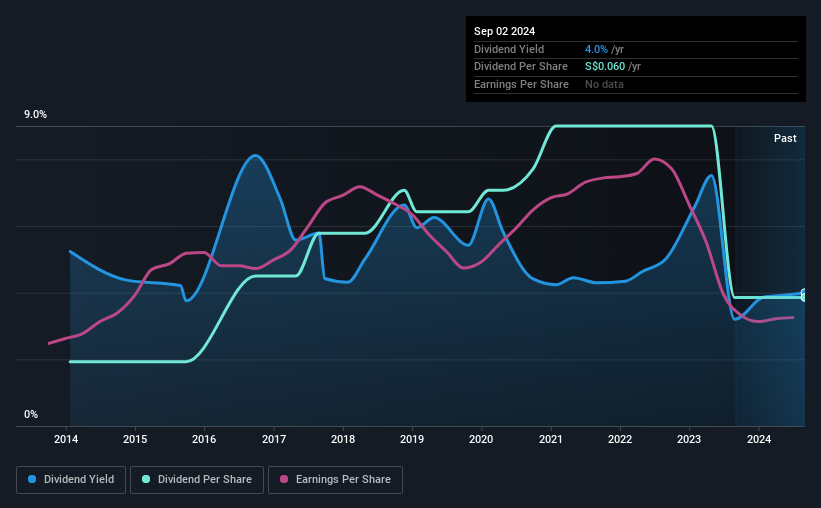Viewport: 821px width, 508px height.
Task: Click the 2023 x-axis label
Action: pyautogui.click(x=689, y=439)
